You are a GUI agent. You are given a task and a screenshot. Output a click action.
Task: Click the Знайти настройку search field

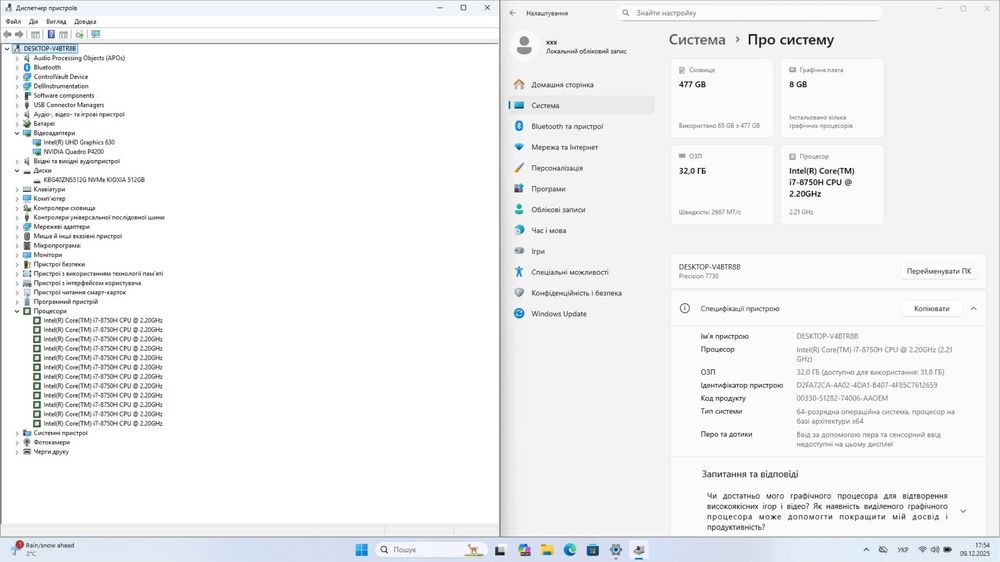[749, 13]
